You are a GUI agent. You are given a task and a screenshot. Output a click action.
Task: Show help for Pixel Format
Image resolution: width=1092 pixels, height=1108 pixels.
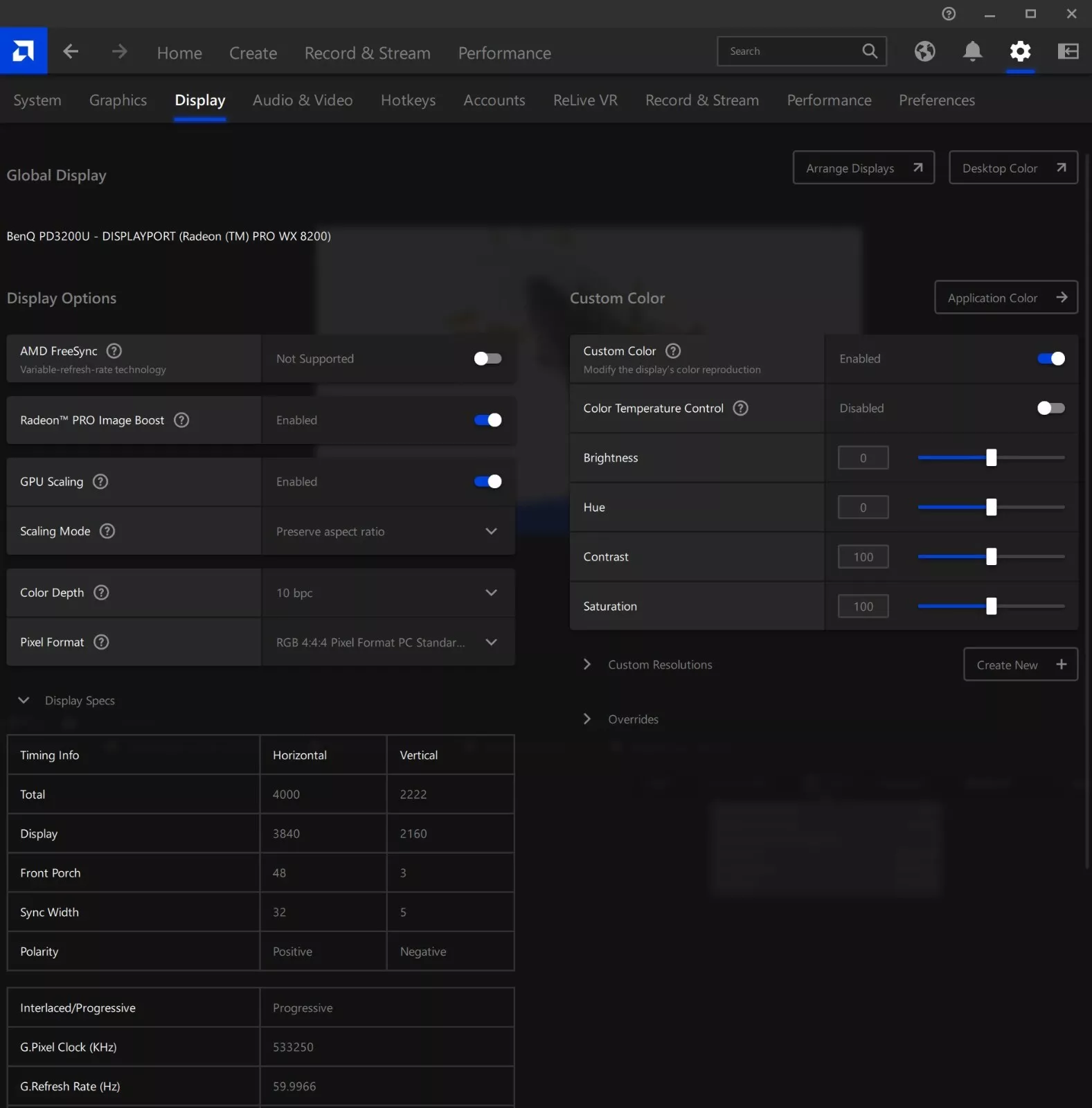click(101, 642)
